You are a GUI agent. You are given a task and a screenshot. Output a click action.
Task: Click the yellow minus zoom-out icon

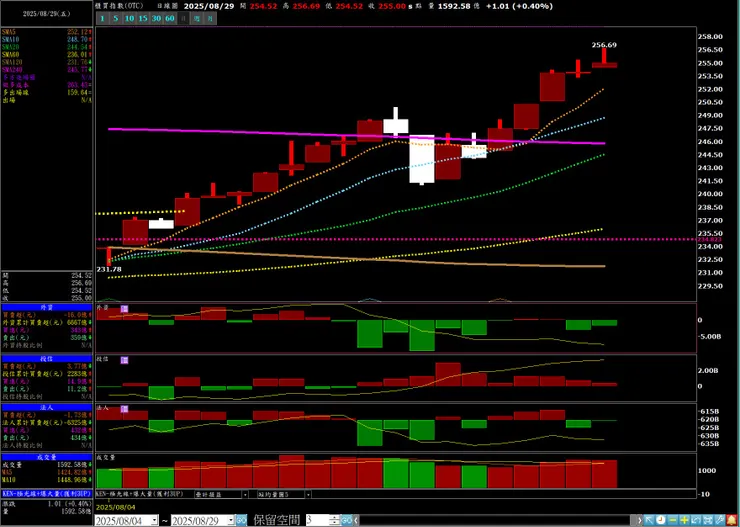[x=673, y=520]
